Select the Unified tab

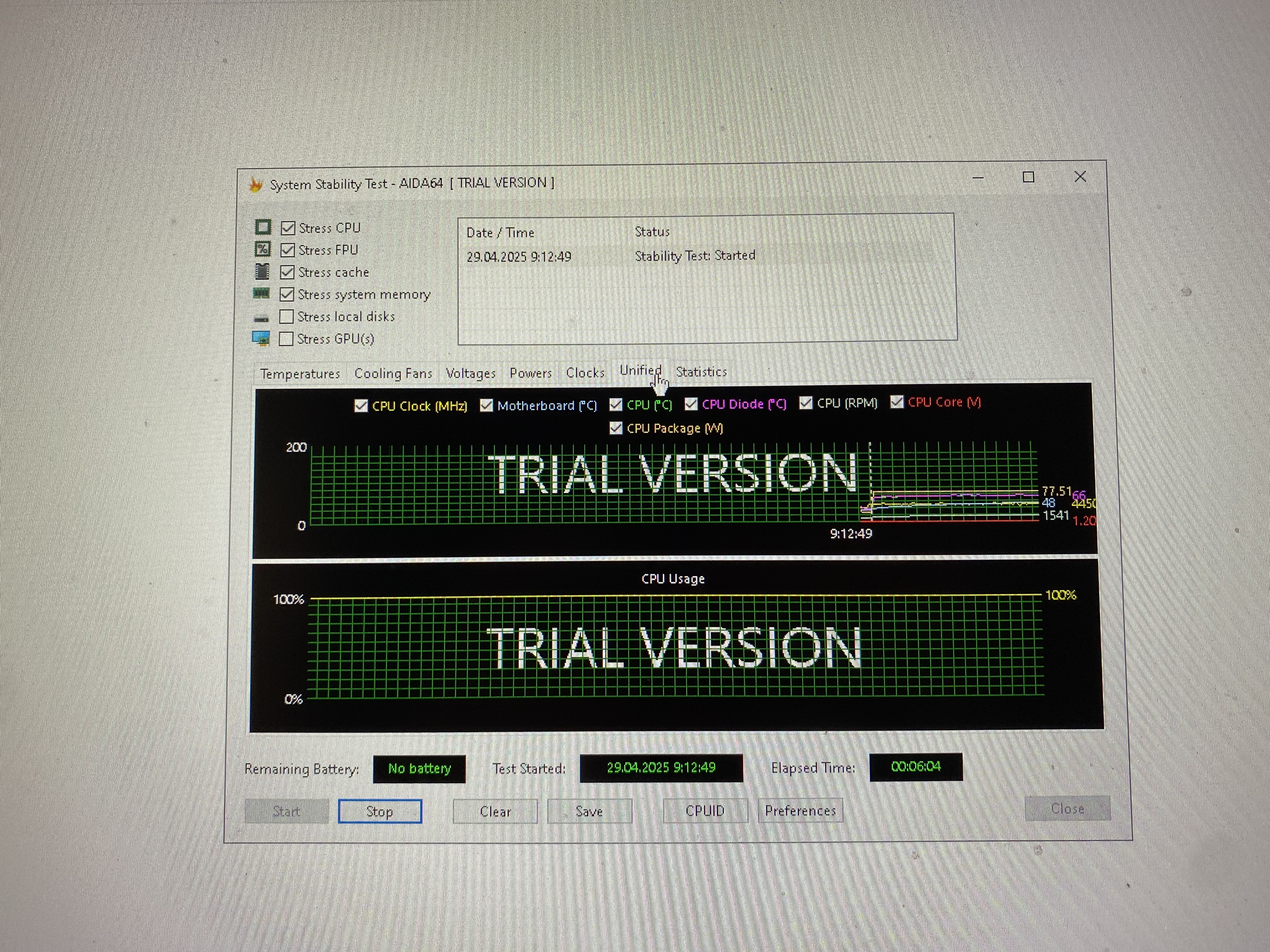tap(640, 371)
